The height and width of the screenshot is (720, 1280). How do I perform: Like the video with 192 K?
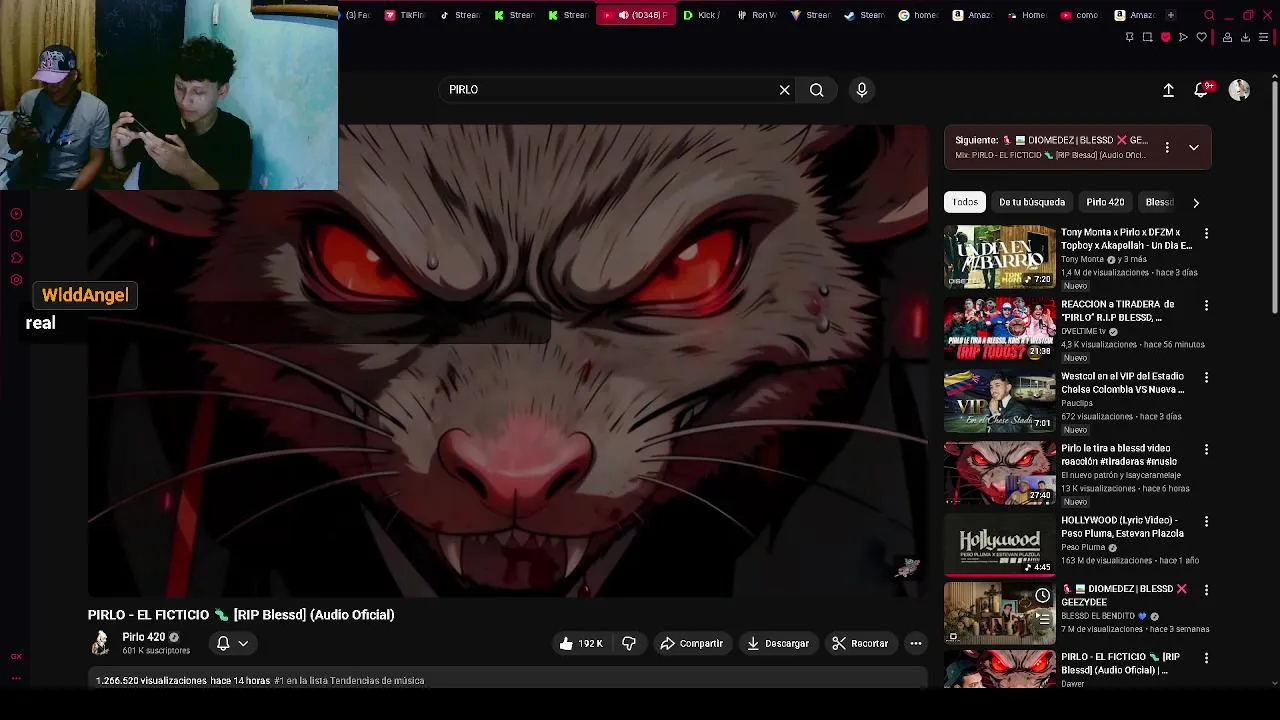pos(581,644)
